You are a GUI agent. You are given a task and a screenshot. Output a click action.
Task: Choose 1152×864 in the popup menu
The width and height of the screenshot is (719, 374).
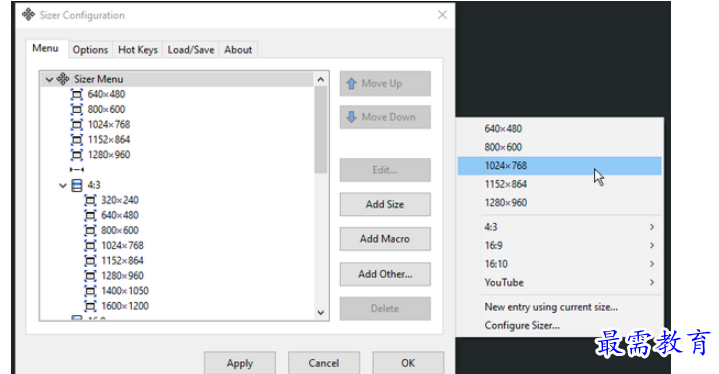(x=559, y=184)
